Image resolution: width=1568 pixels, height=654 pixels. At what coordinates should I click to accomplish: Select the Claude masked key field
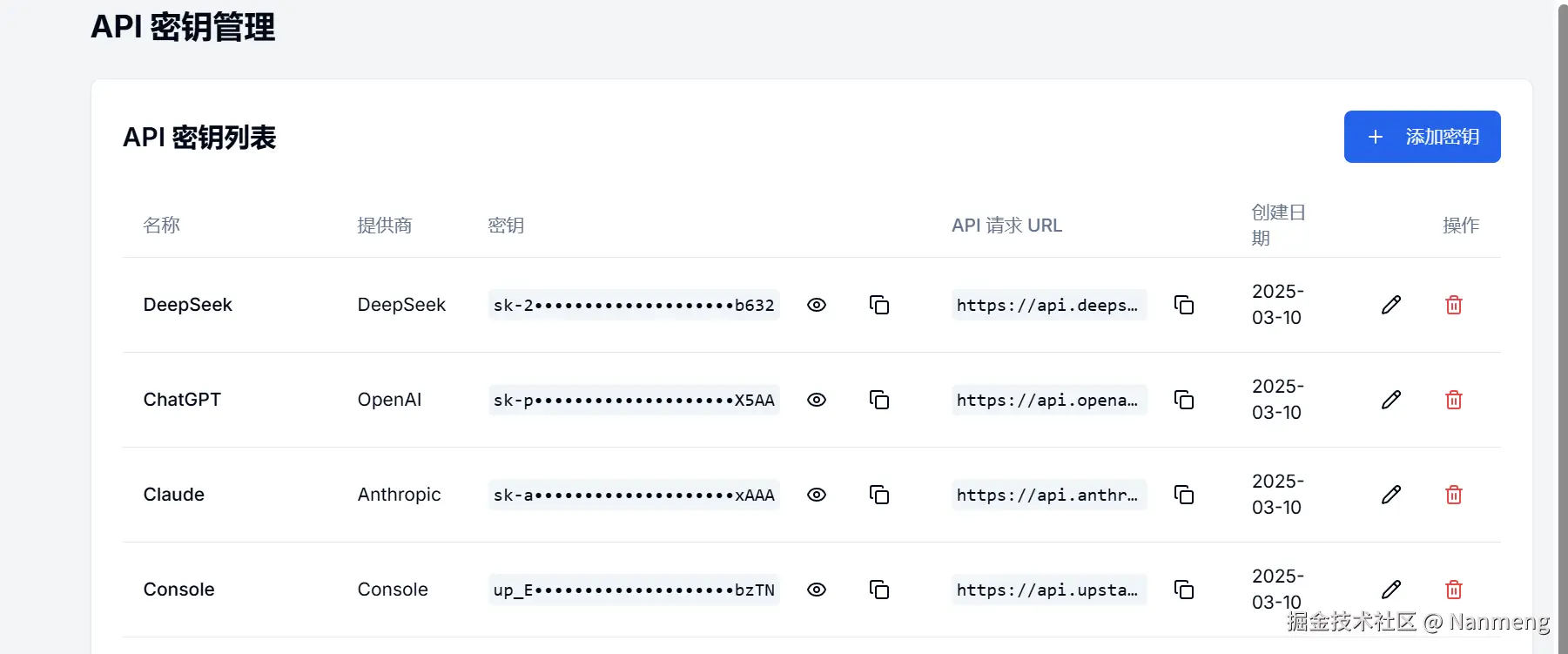(633, 495)
